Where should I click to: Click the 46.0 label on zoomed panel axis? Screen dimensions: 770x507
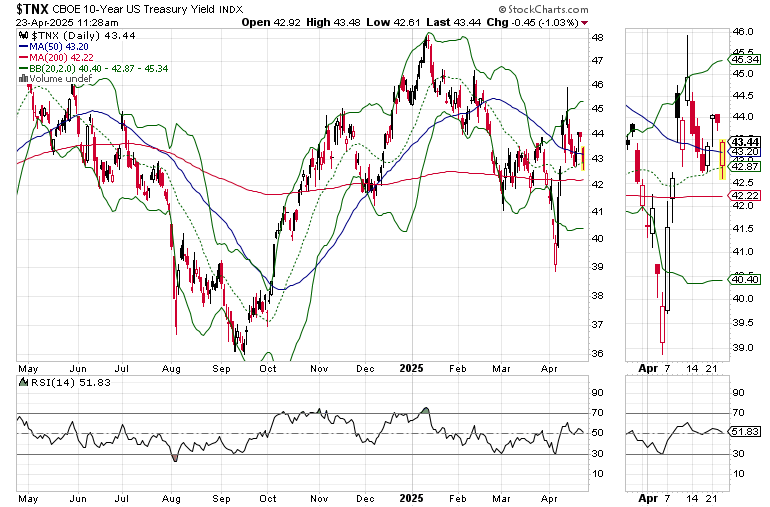(x=742, y=31)
